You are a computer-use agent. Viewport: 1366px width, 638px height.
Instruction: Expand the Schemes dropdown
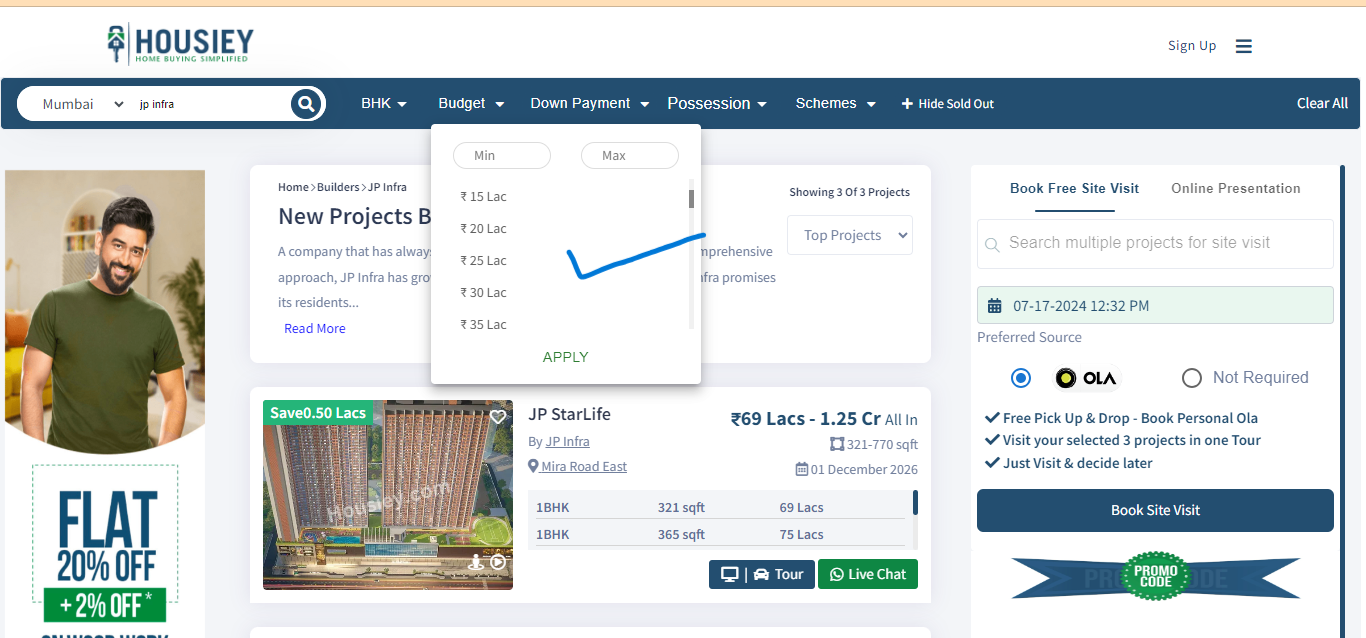[x=836, y=104]
